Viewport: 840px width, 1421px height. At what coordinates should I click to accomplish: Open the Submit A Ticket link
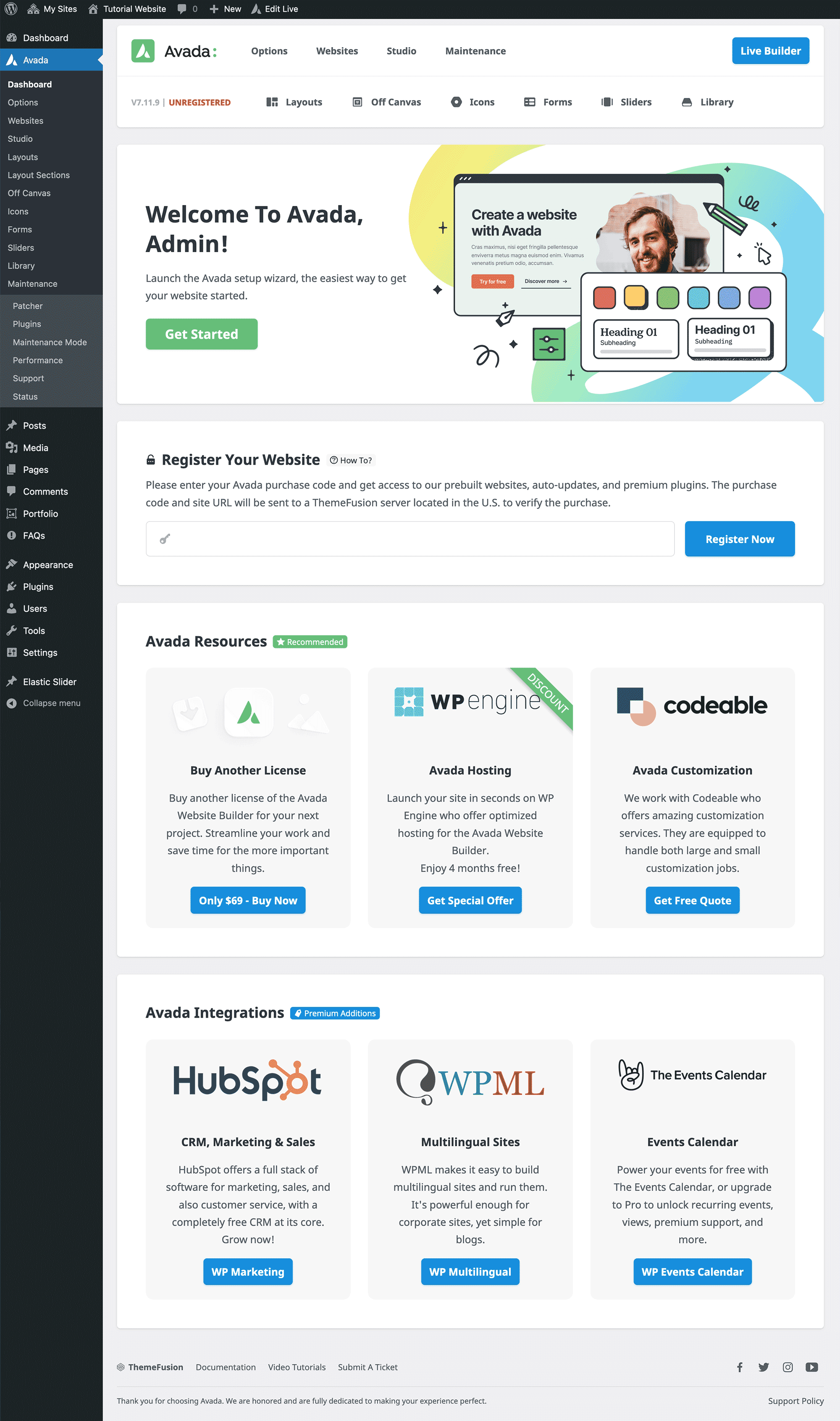pos(368,1367)
